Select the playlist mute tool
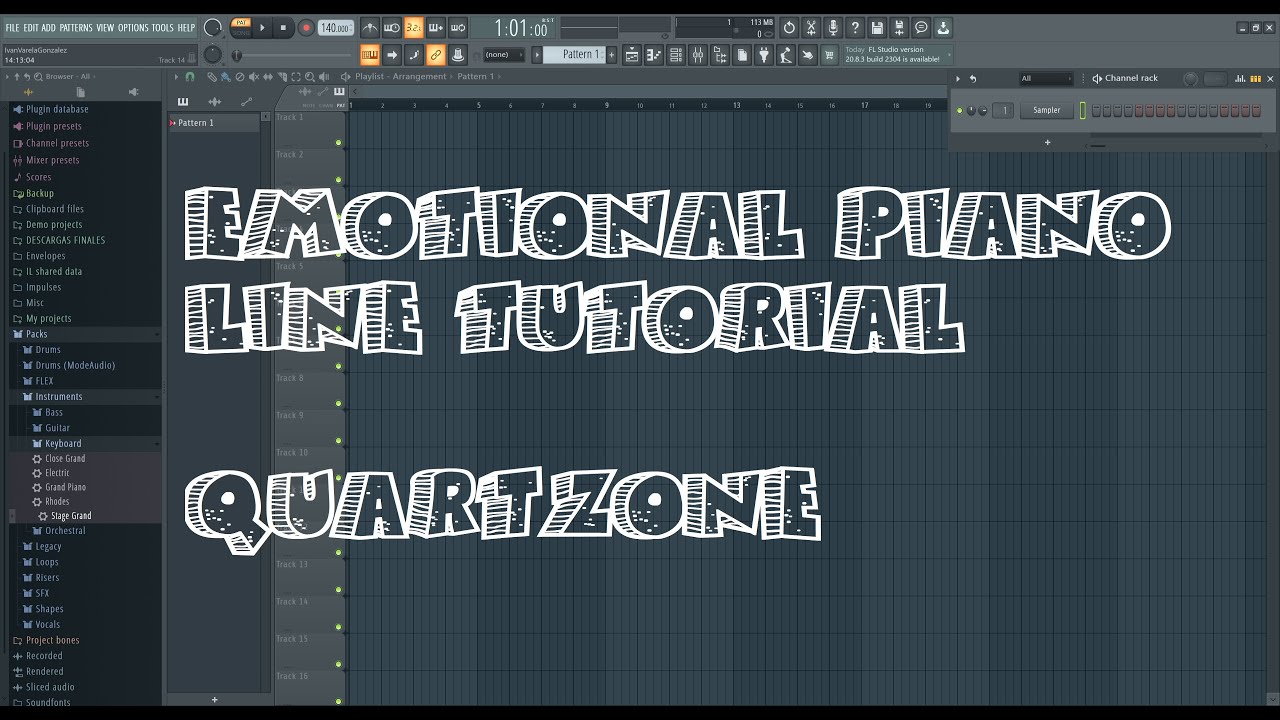1280x720 pixels. (253, 76)
